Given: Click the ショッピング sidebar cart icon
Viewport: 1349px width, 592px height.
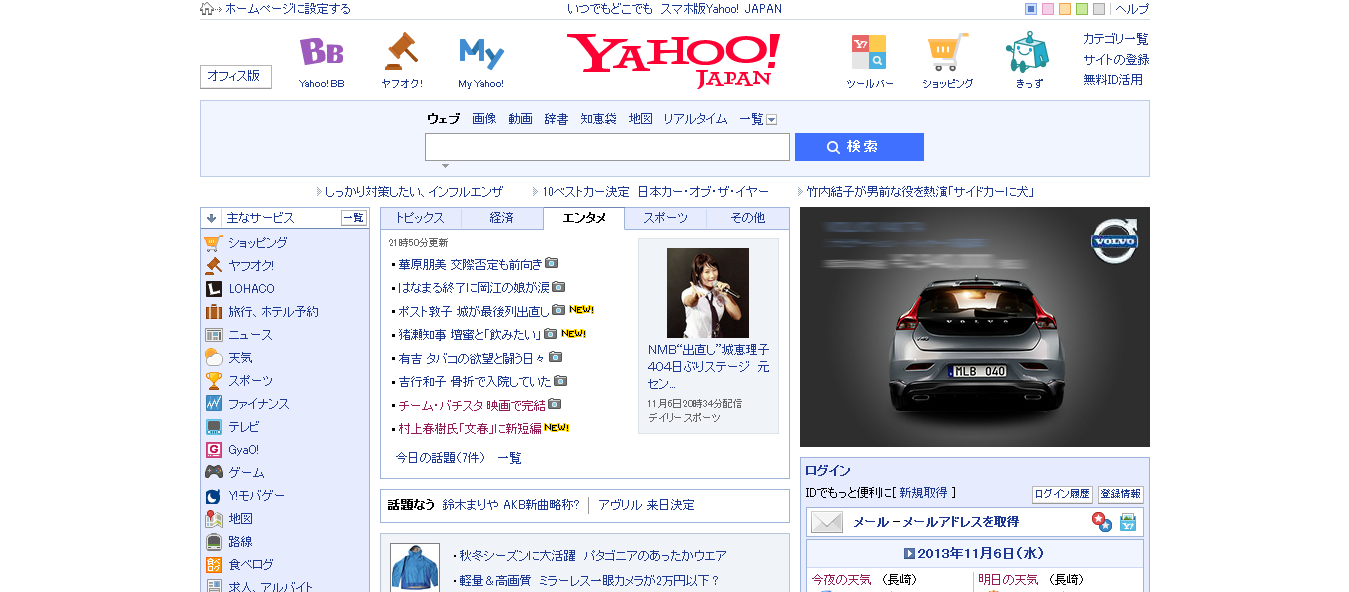Looking at the screenshot, I should pos(213,242).
